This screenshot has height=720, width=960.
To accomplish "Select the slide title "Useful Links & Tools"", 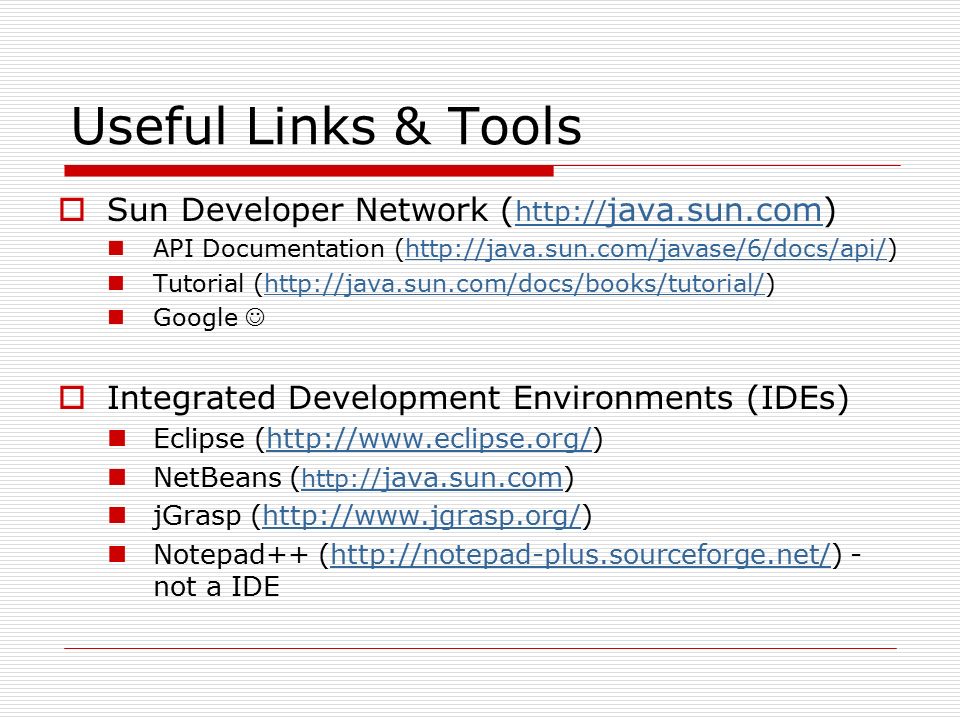I will 326,126.
